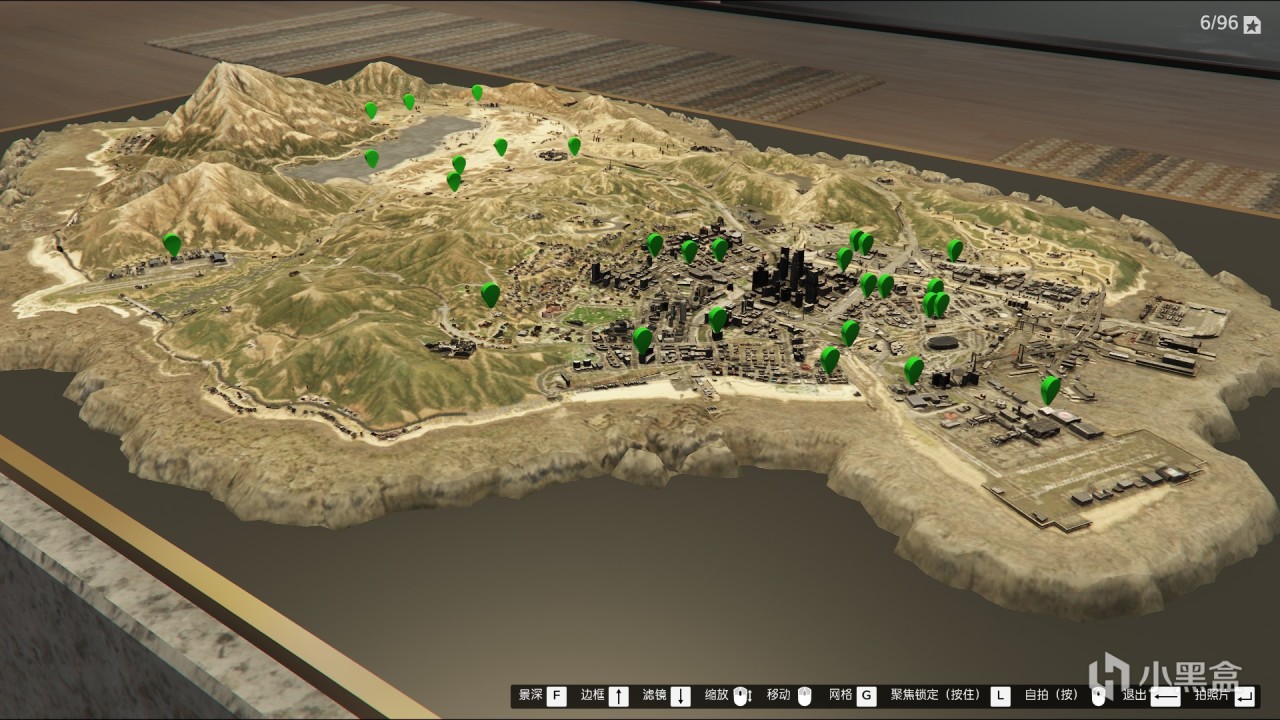Click the 拍照片 take photo label
This screenshot has height=720, width=1280.
tap(1212, 695)
